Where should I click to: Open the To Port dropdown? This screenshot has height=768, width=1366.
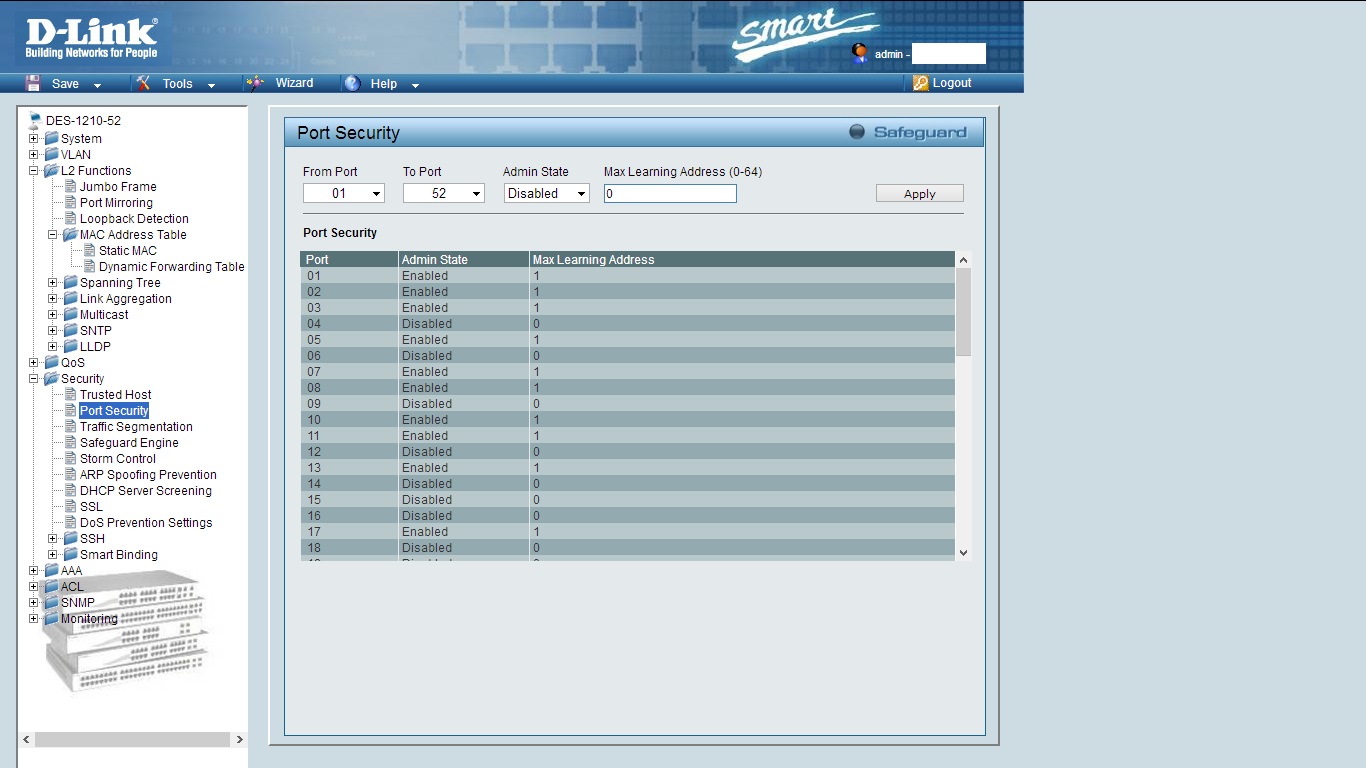(444, 193)
